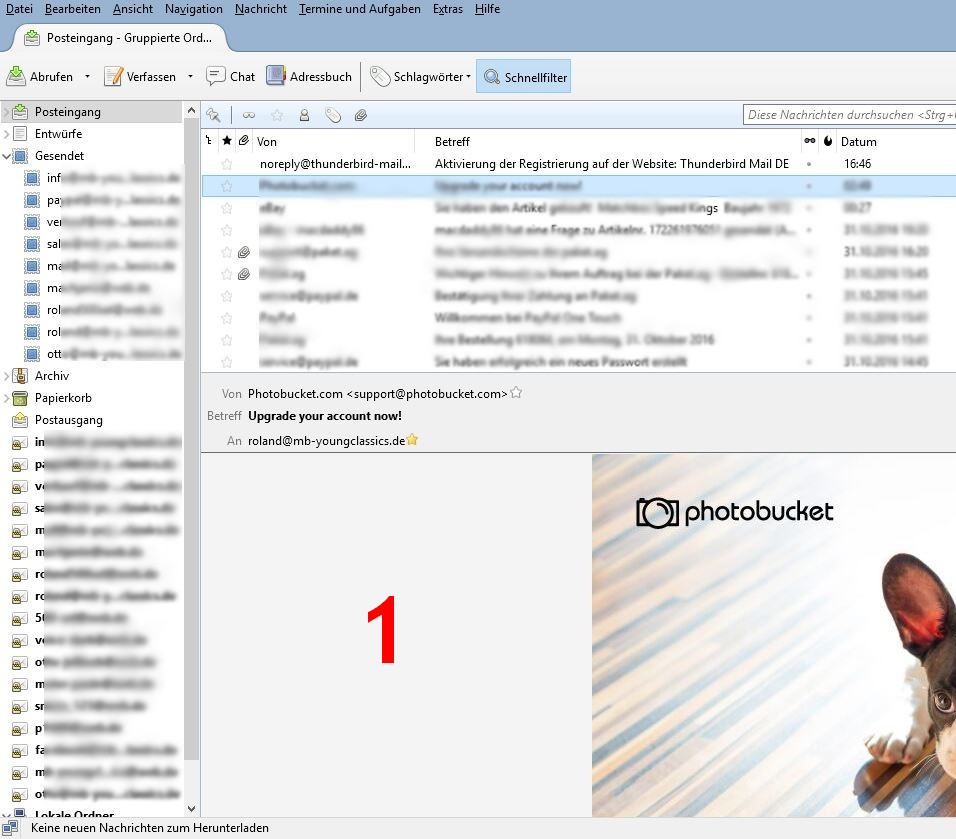Open the Schlagwörter tags dropdown
The image size is (956, 839).
point(421,77)
